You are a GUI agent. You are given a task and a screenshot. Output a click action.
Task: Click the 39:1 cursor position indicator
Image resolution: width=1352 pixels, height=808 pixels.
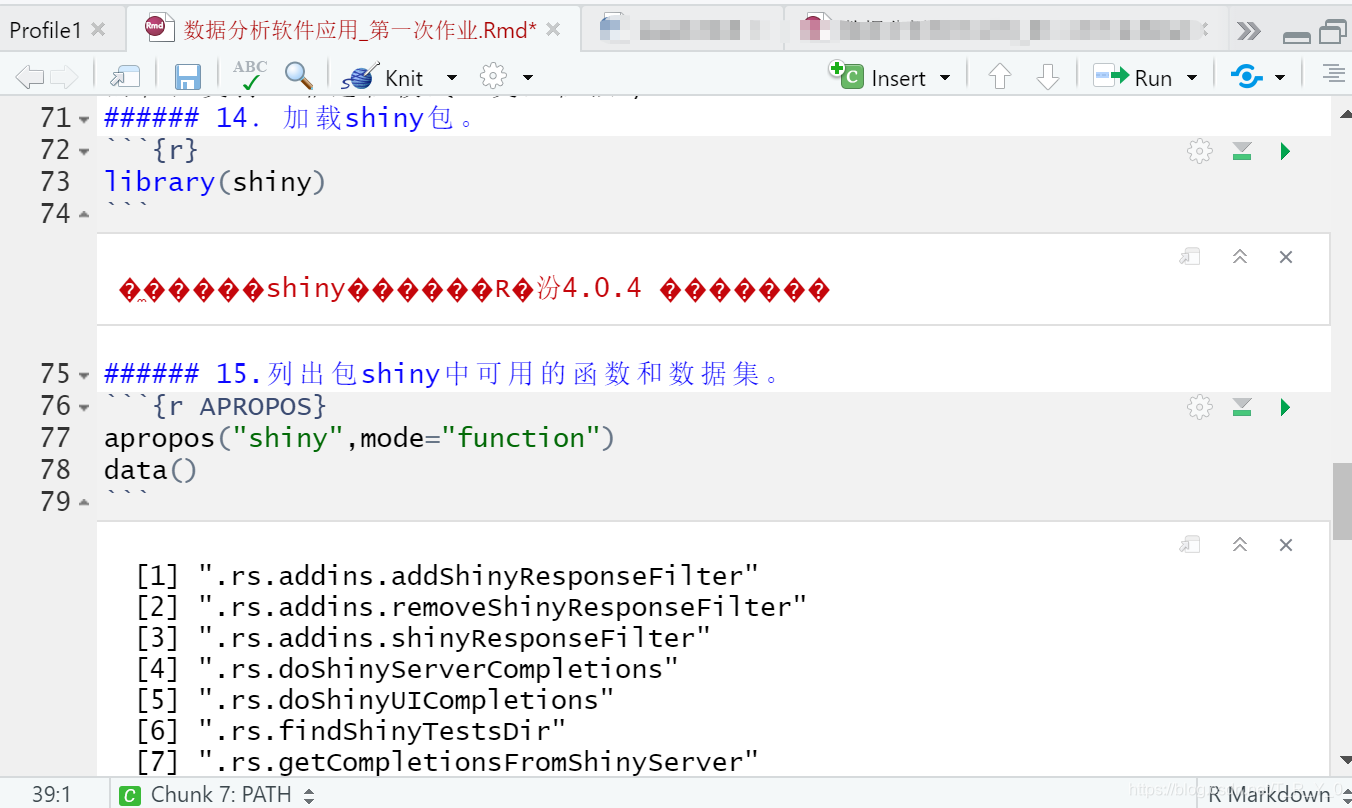pos(51,795)
